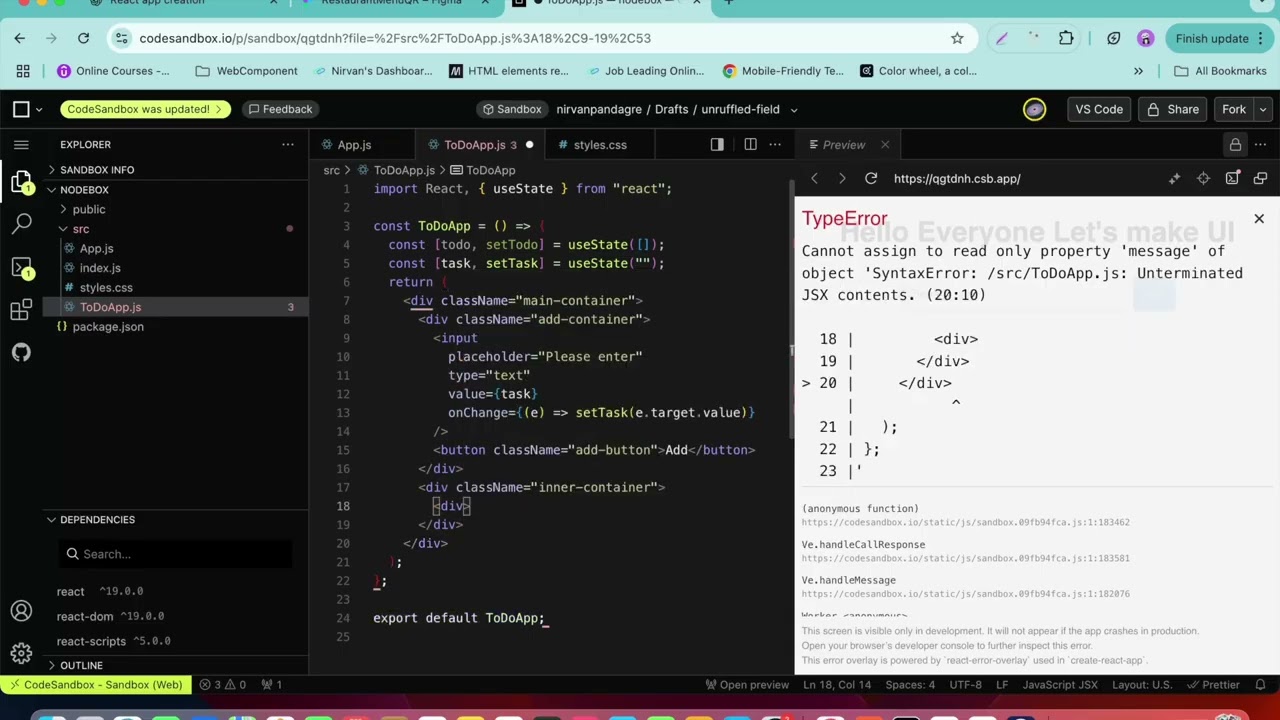
Task: Open App.js in the file tree
Action: click(x=97, y=248)
